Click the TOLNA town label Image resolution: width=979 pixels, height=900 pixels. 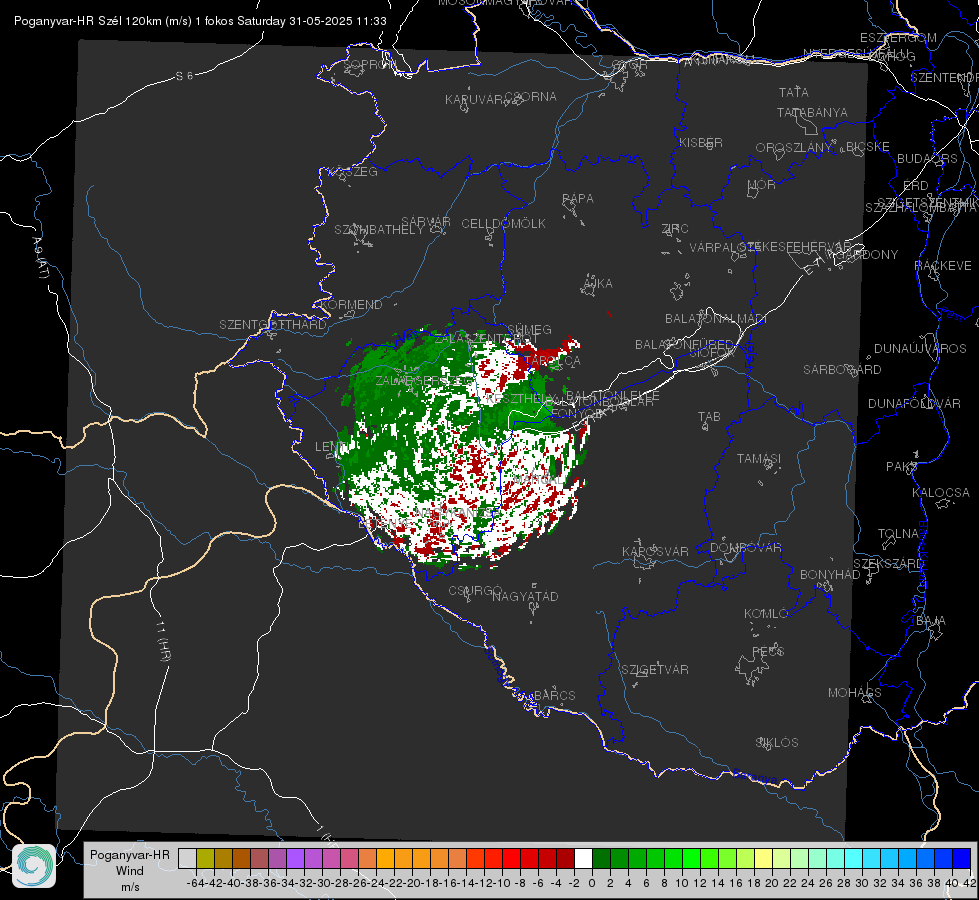pos(898,534)
